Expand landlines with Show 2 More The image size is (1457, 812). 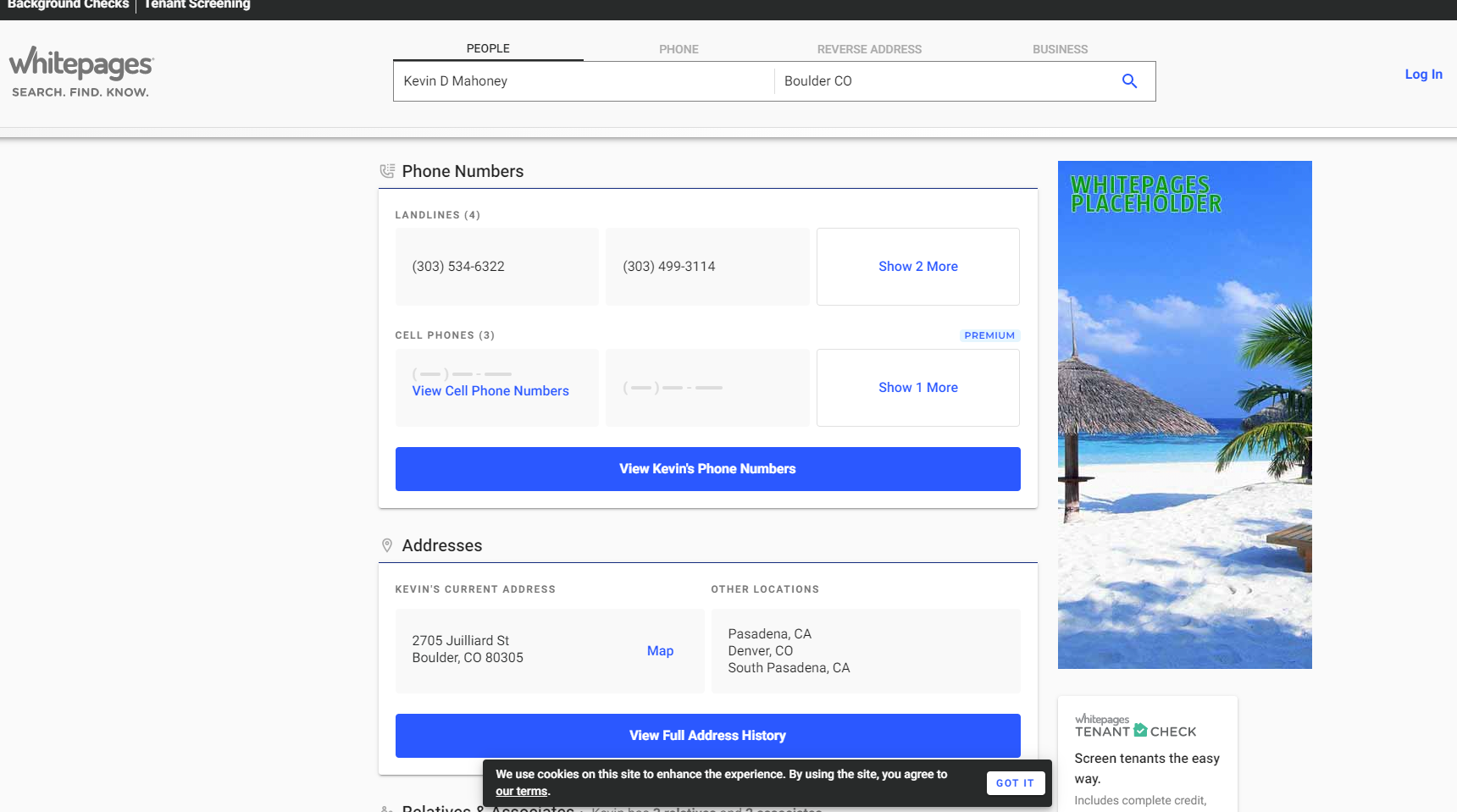coord(917,267)
